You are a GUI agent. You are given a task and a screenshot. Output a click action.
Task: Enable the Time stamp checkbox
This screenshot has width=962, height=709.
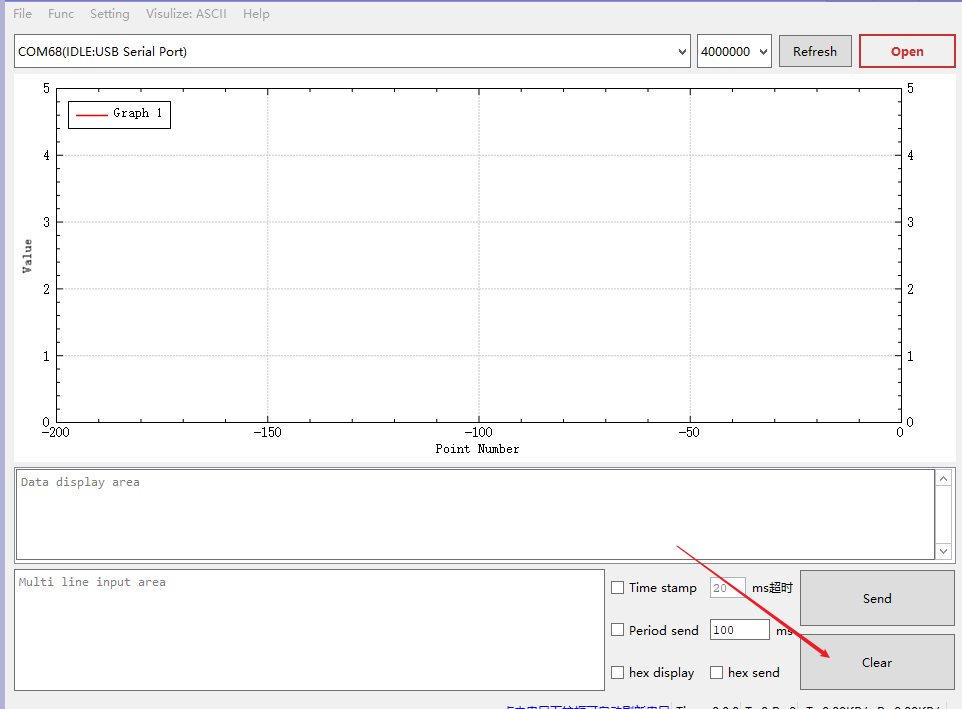[618, 588]
